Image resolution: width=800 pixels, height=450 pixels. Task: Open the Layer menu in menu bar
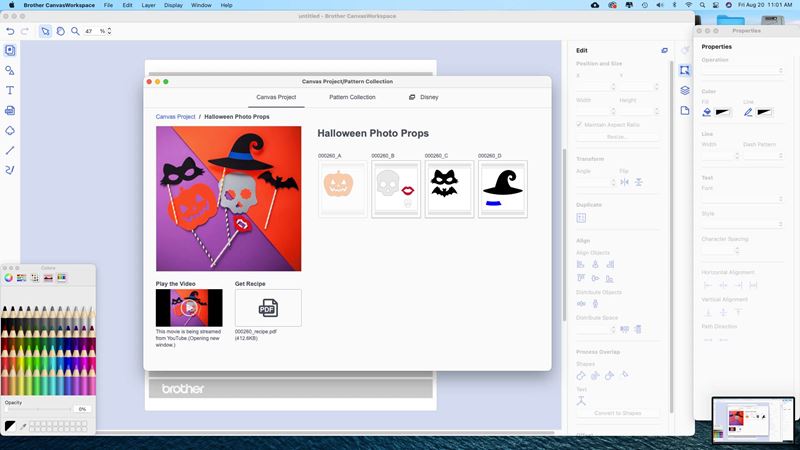click(147, 5)
